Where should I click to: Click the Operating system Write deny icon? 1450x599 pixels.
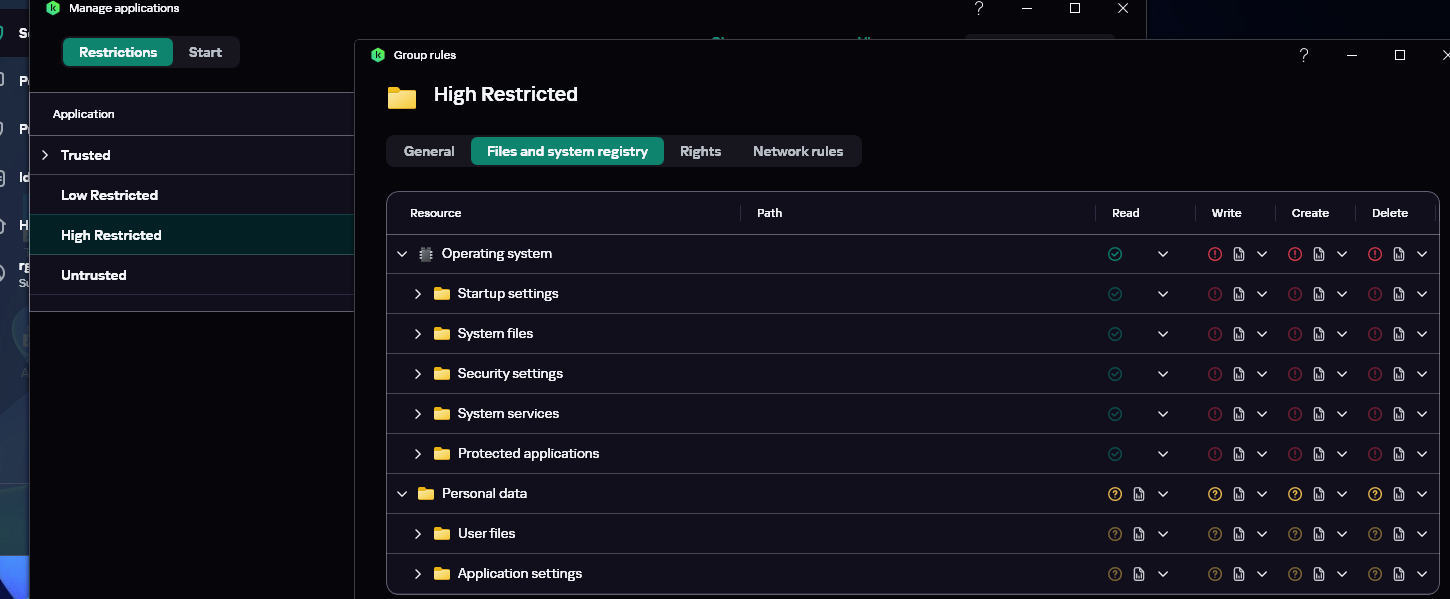click(1215, 254)
